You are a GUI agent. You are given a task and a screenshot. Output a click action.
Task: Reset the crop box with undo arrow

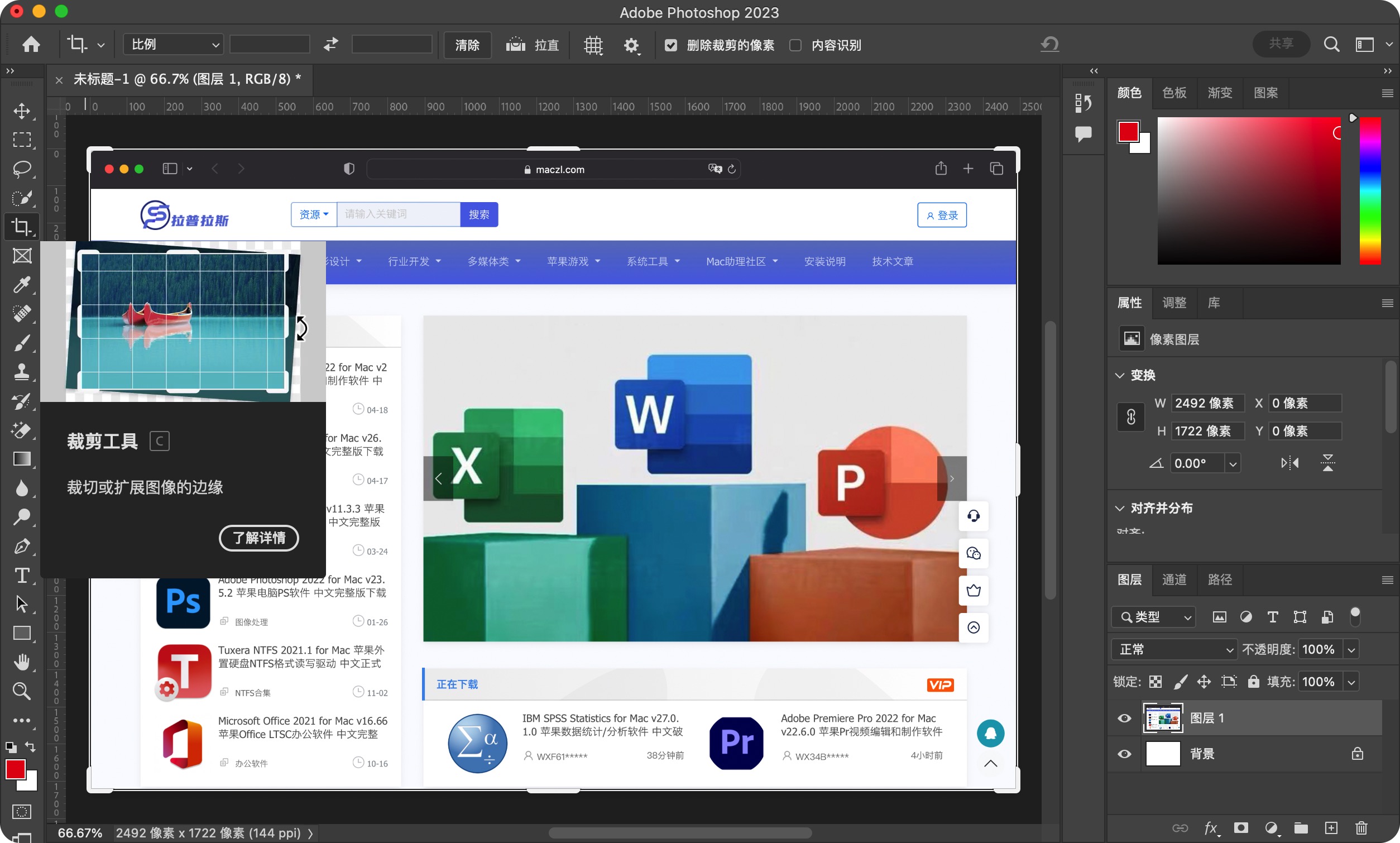click(1049, 44)
